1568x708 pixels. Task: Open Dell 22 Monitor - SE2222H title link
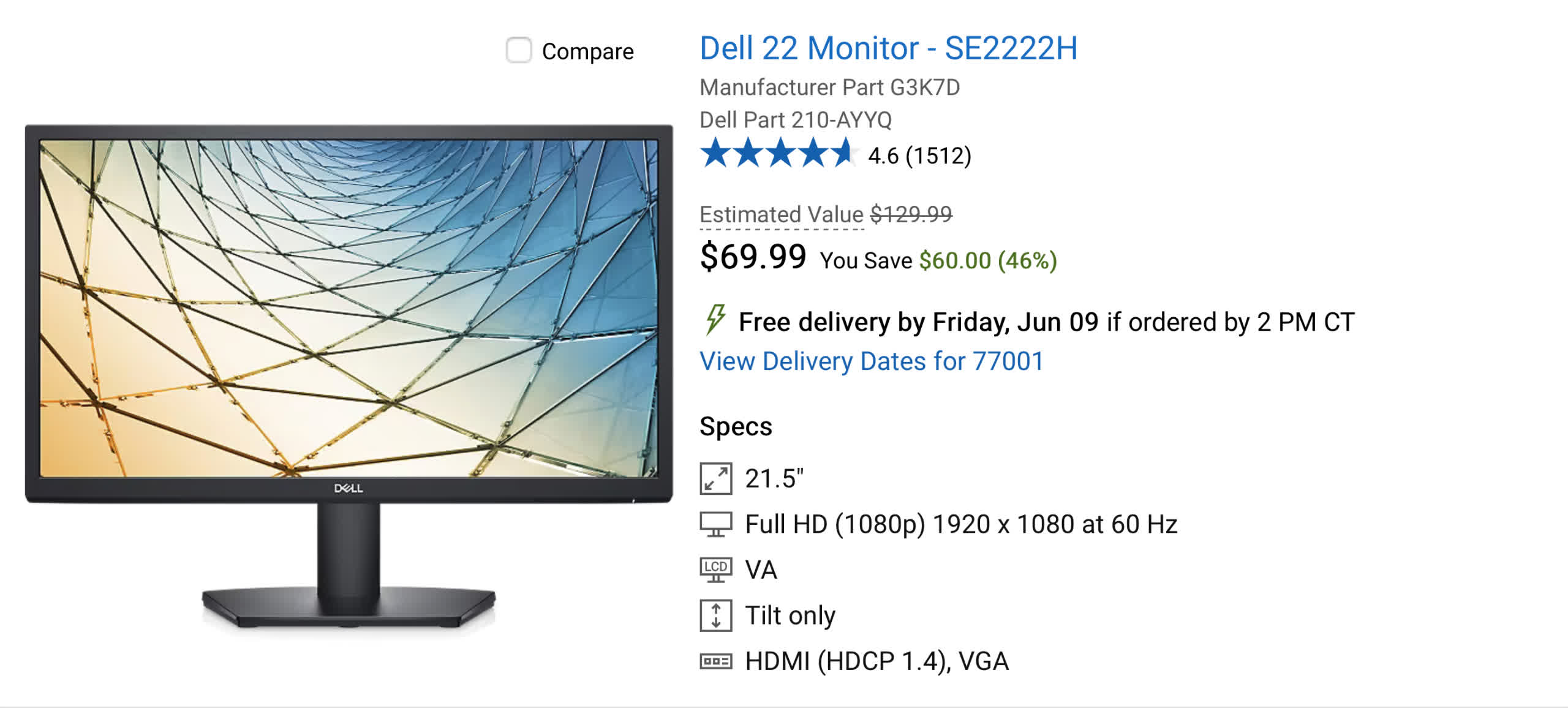(888, 48)
